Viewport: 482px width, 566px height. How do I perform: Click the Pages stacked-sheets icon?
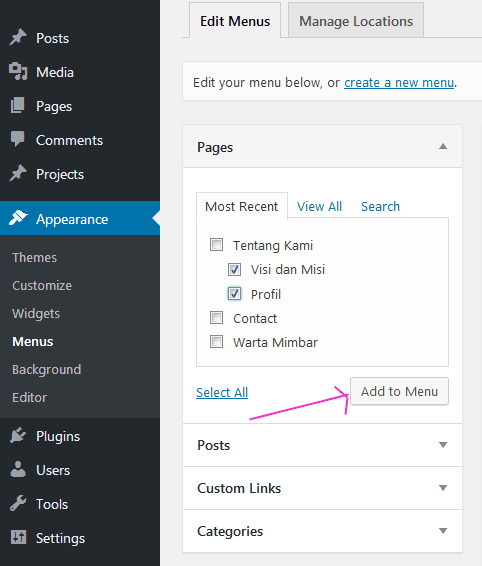(18, 105)
